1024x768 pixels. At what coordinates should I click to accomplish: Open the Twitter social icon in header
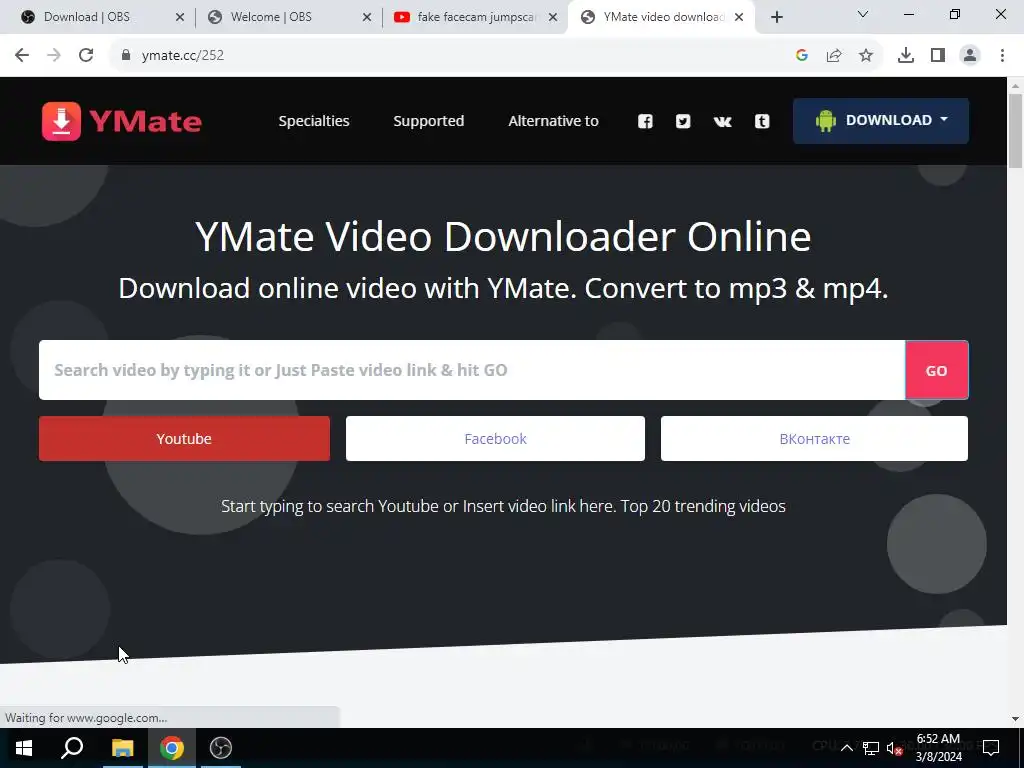683,121
